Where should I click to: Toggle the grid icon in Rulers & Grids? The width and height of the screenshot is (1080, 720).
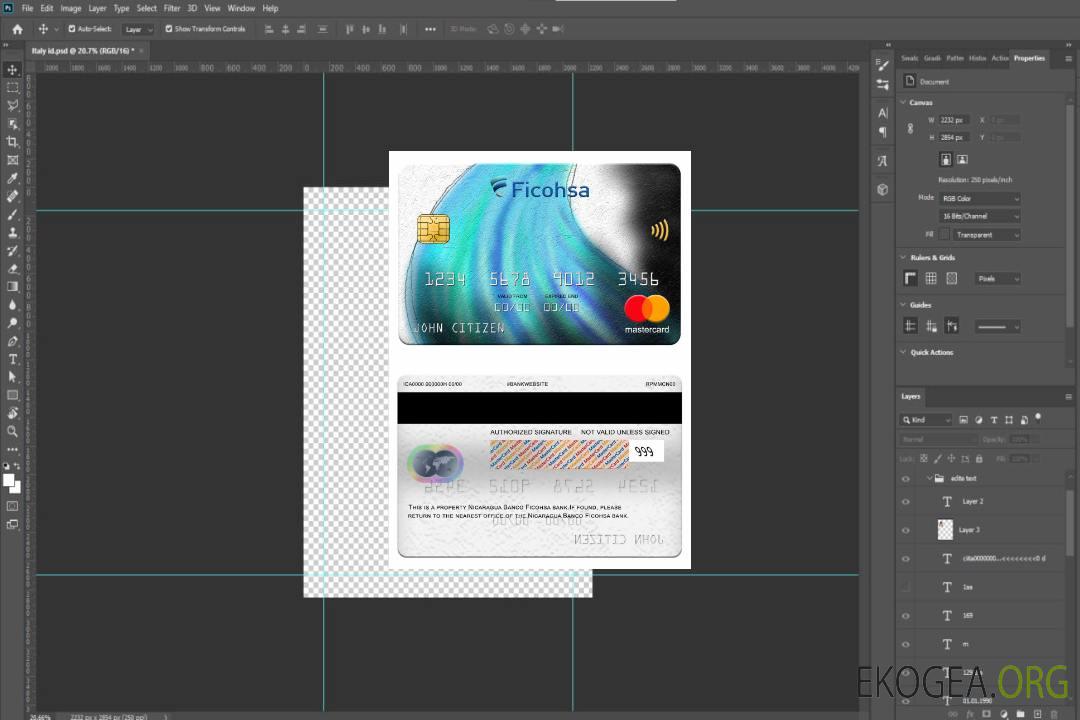pyautogui.click(x=931, y=278)
